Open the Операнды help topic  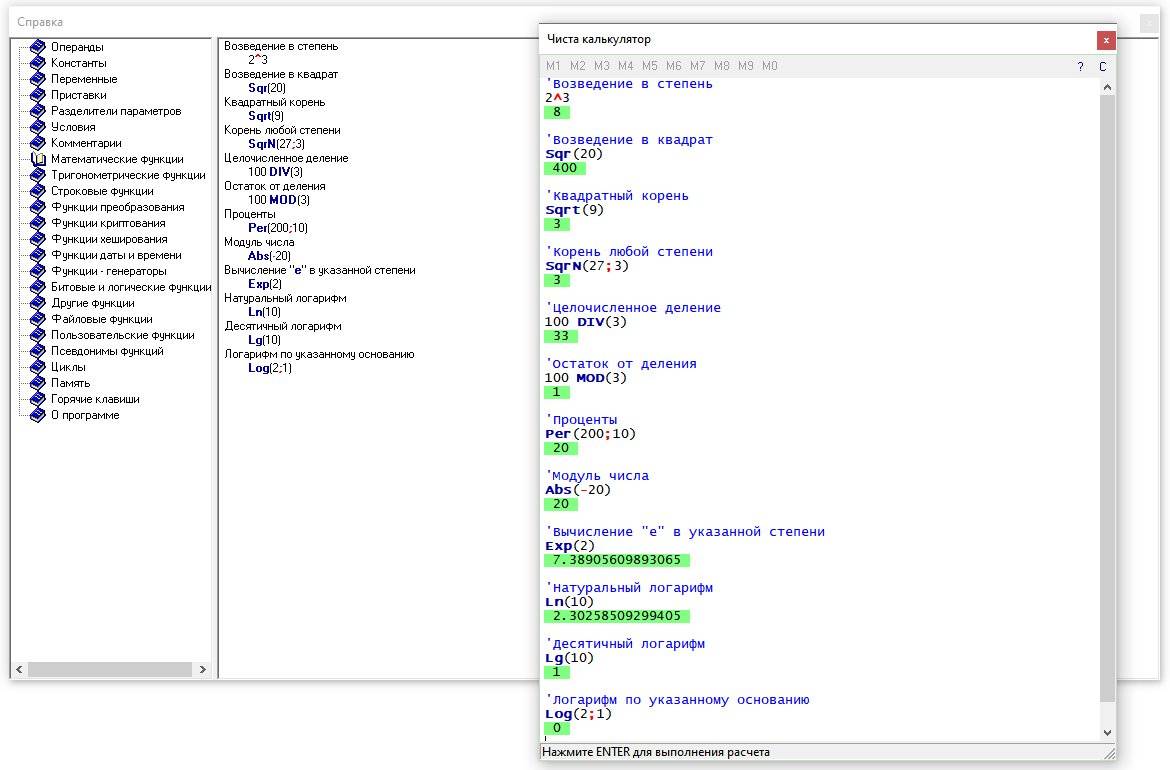77,47
